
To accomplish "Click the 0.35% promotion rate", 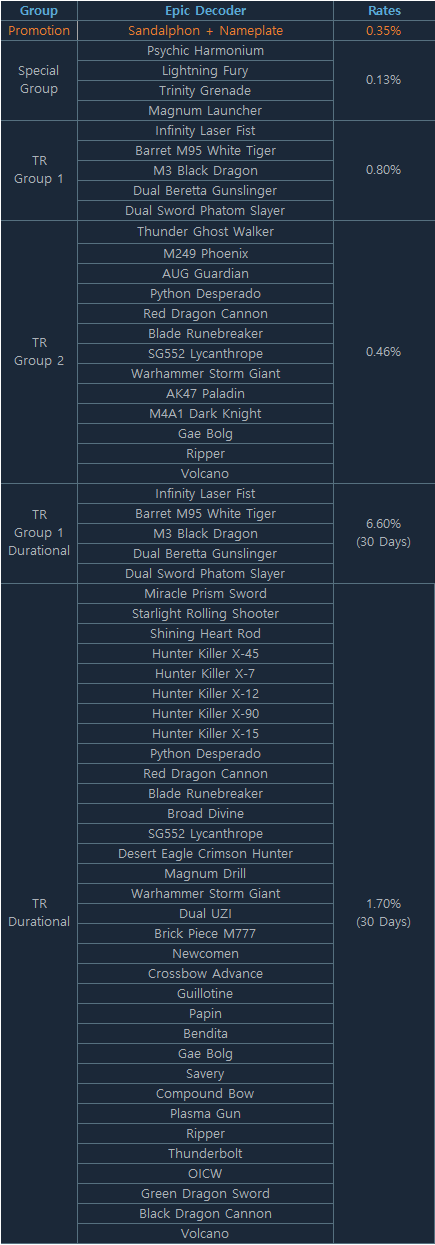I will point(384,31).
